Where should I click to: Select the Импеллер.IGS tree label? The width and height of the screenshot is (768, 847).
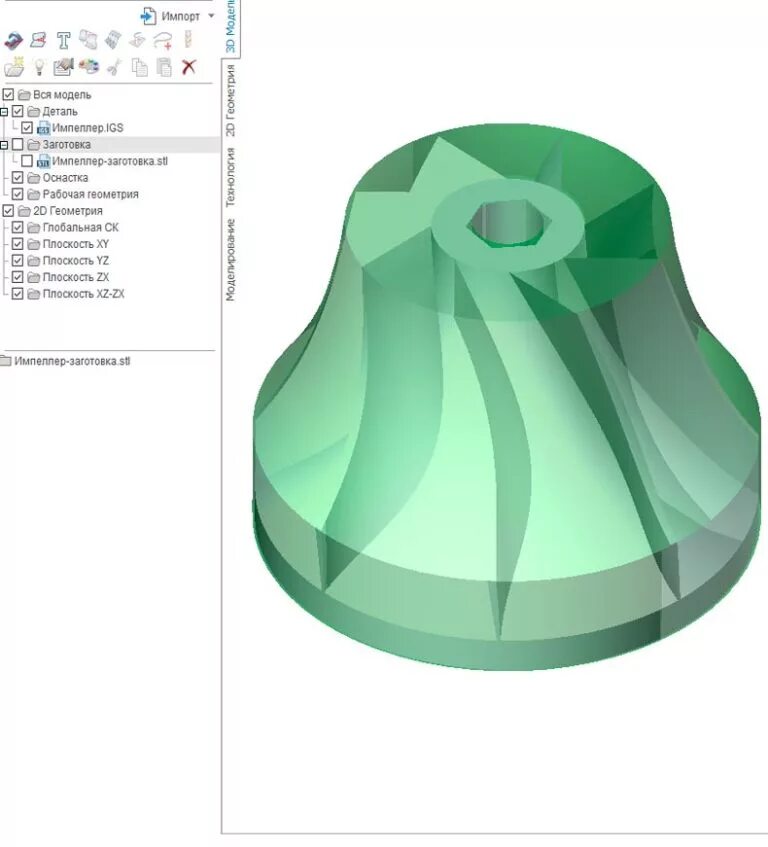tap(87, 128)
